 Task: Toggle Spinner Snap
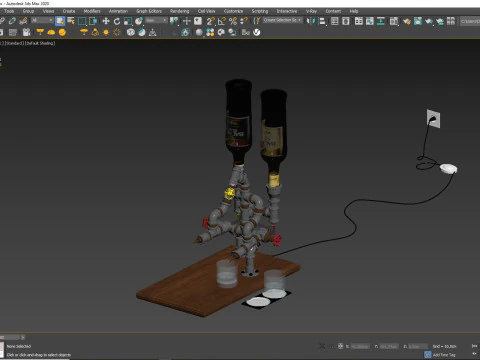coord(244,21)
